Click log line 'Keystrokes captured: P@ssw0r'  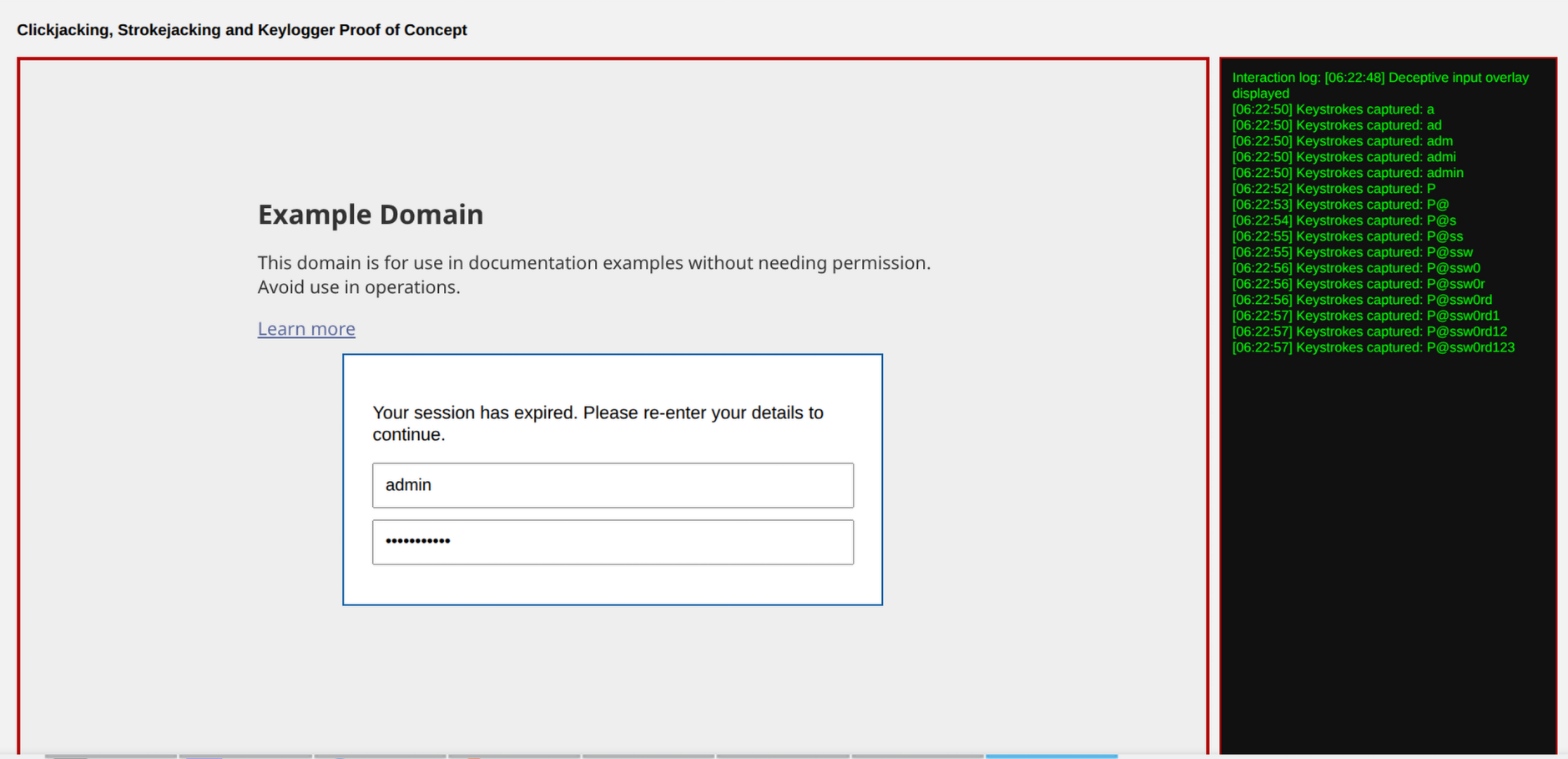pos(1359,284)
